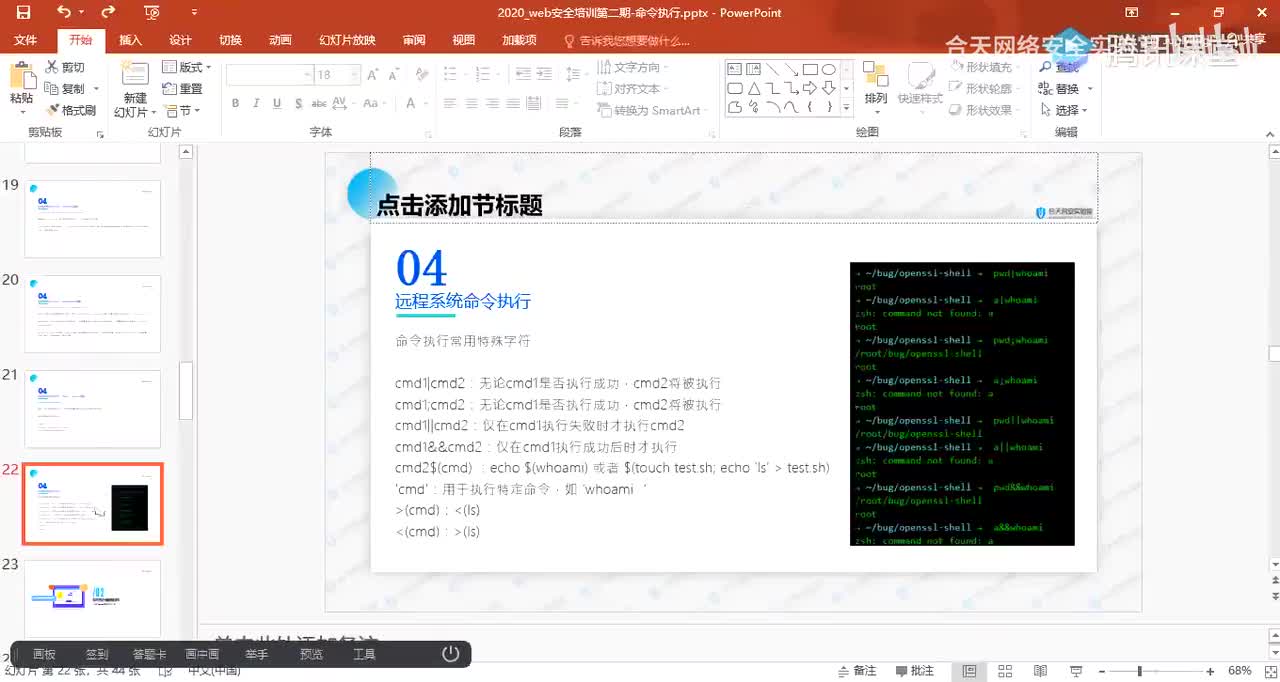The height and width of the screenshot is (682, 1280).
Task: Click Copy (复制) button
Action: (66, 89)
